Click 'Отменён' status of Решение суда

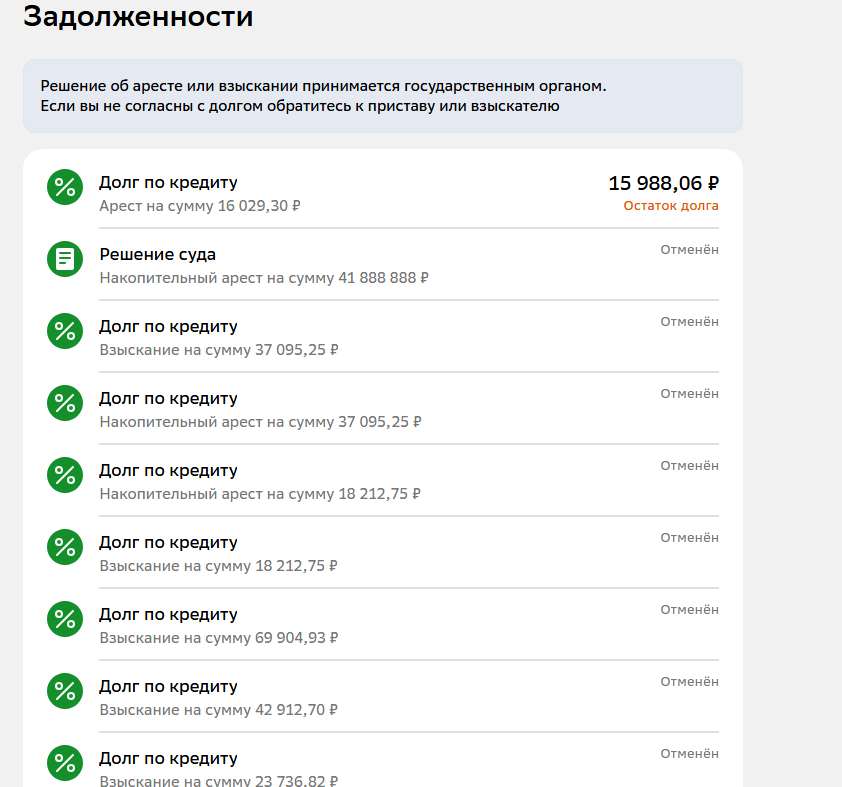689,250
